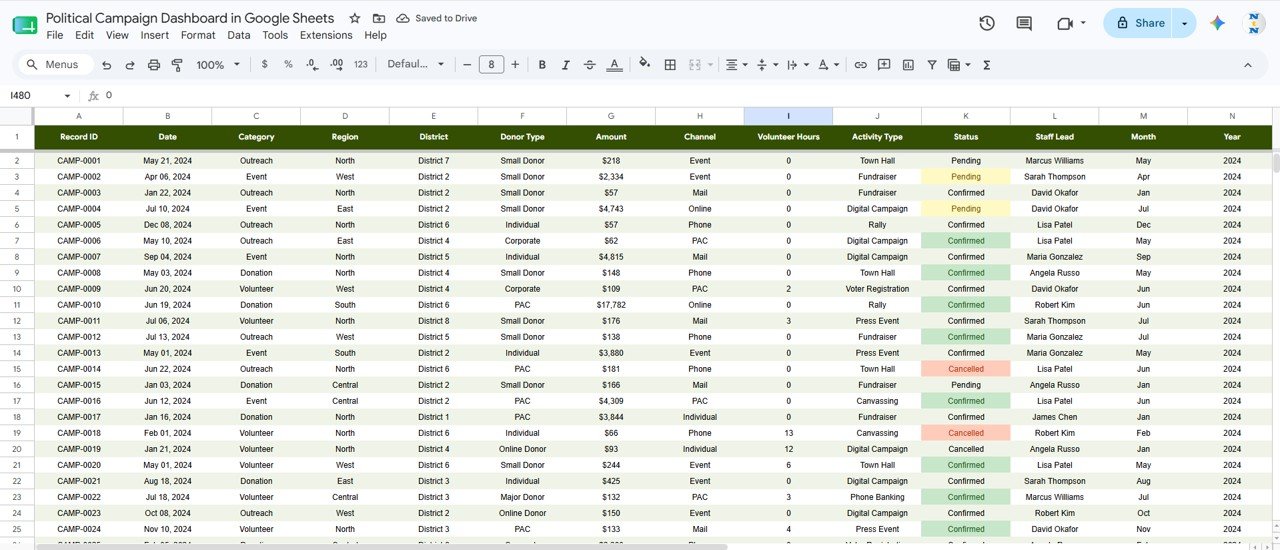Viewport: 1280px width, 550px height.
Task: Open the View menu
Action: tap(117, 35)
